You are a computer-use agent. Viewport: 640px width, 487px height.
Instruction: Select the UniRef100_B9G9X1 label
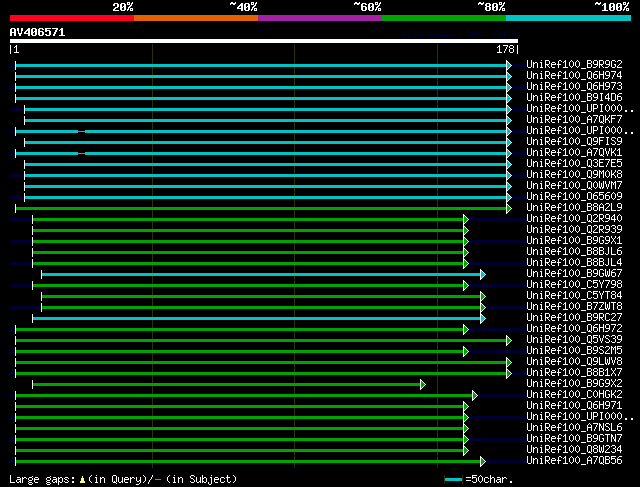(x=574, y=241)
